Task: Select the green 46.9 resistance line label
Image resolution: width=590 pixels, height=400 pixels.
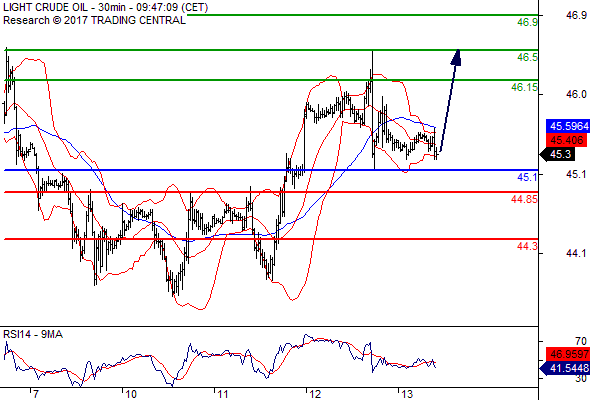Action: (x=527, y=23)
